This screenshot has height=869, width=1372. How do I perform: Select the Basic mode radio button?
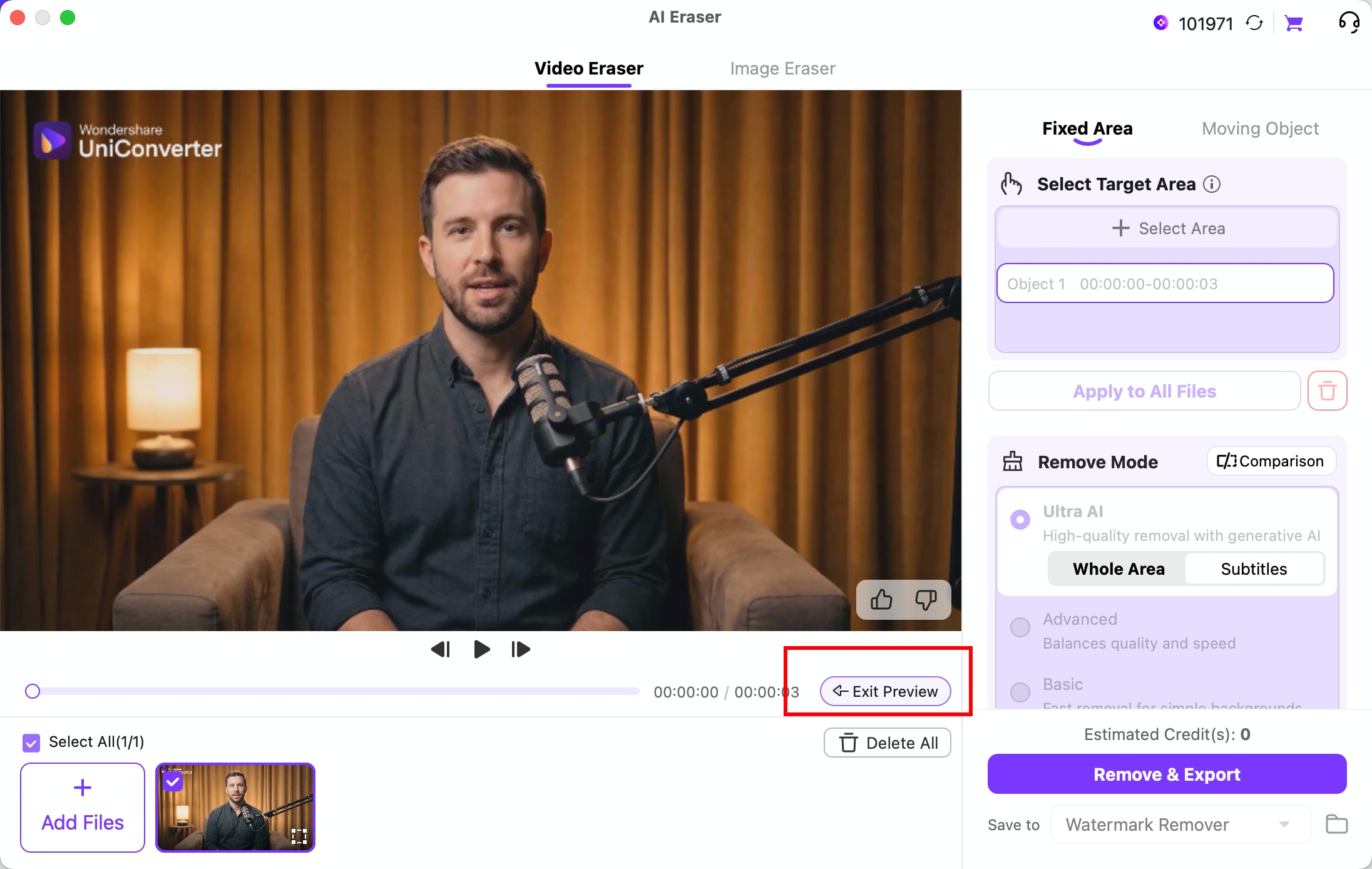pyautogui.click(x=1020, y=692)
